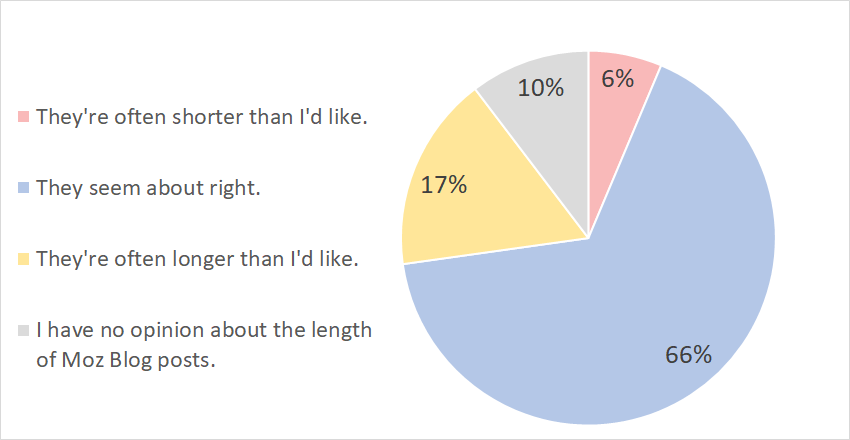
Task: Click the pink legend swatch for shorter posts
Action: [x=25, y=116]
